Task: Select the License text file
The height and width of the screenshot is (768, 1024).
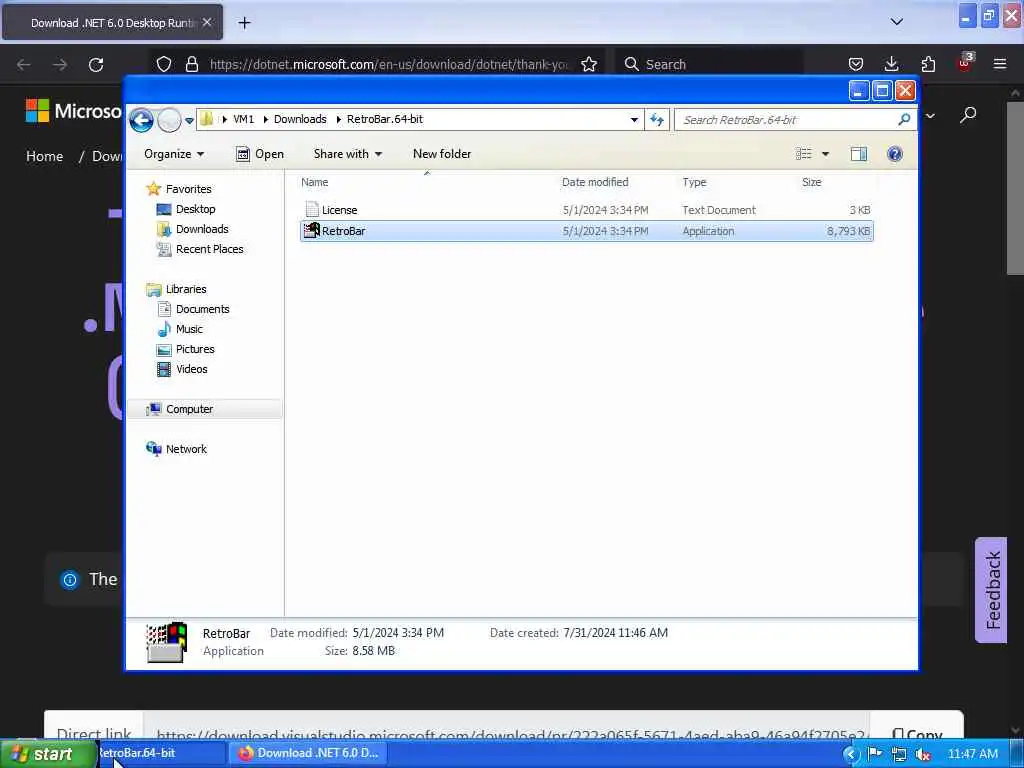Action: point(586,210)
